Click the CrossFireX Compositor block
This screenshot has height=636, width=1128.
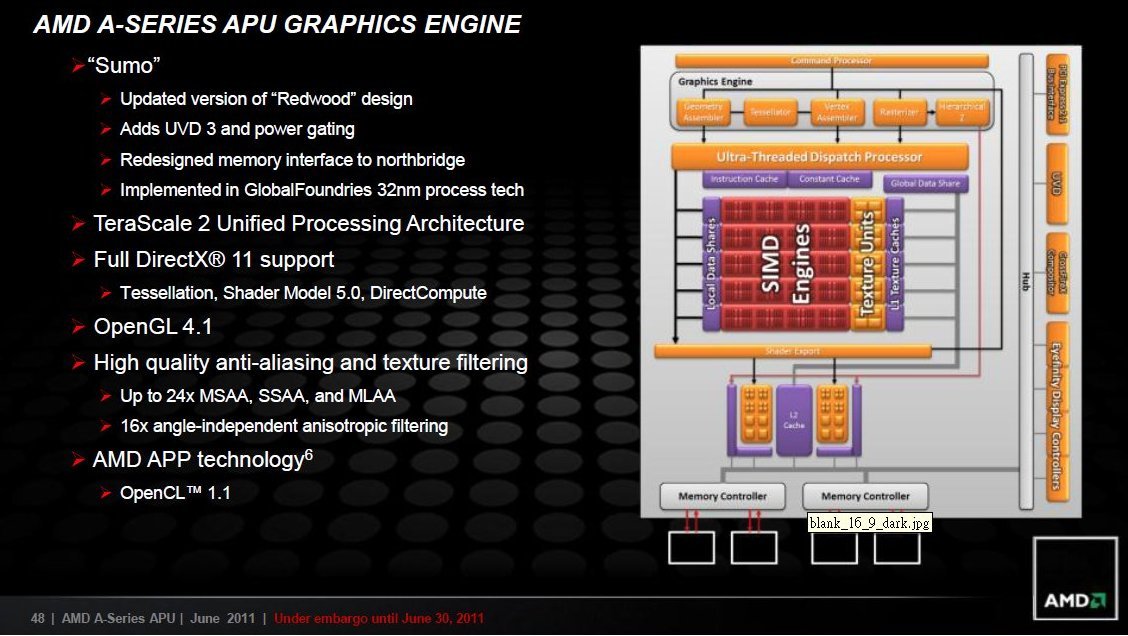pos(1056,273)
